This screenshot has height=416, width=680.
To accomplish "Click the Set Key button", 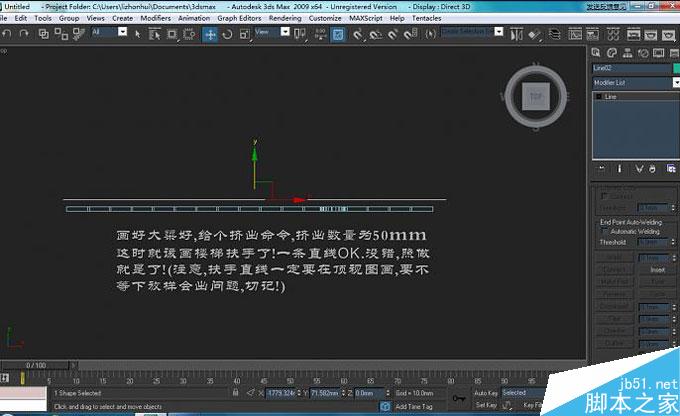I will 486,405.
